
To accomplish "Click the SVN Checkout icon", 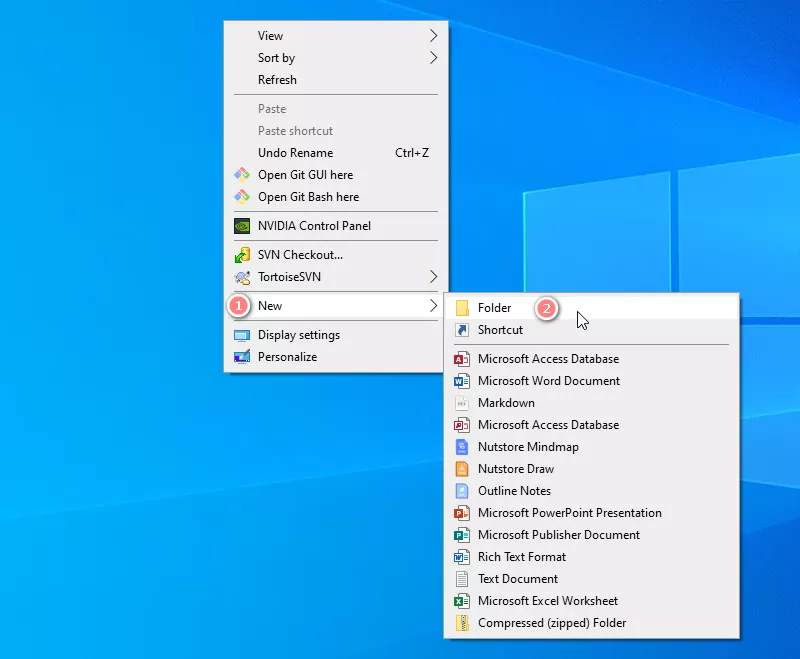I will [x=242, y=255].
